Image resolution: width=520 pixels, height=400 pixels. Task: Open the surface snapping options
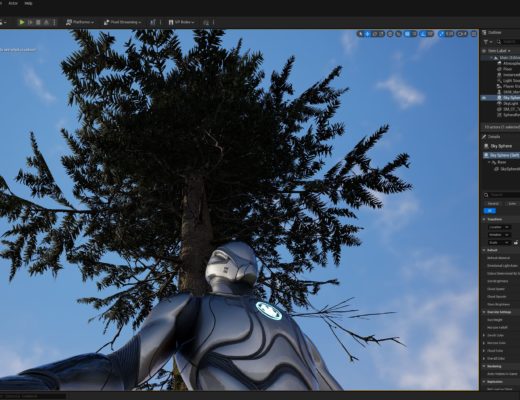398,34
